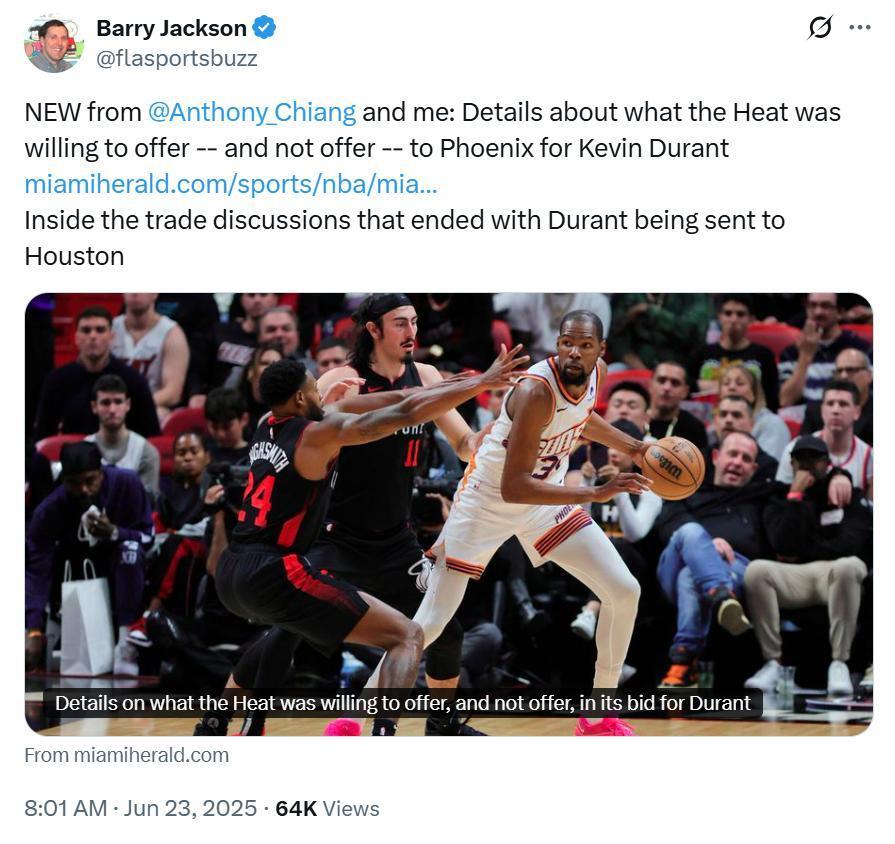Open the @Anthony_Chiang mention
895x844 pixels.
click(x=252, y=112)
